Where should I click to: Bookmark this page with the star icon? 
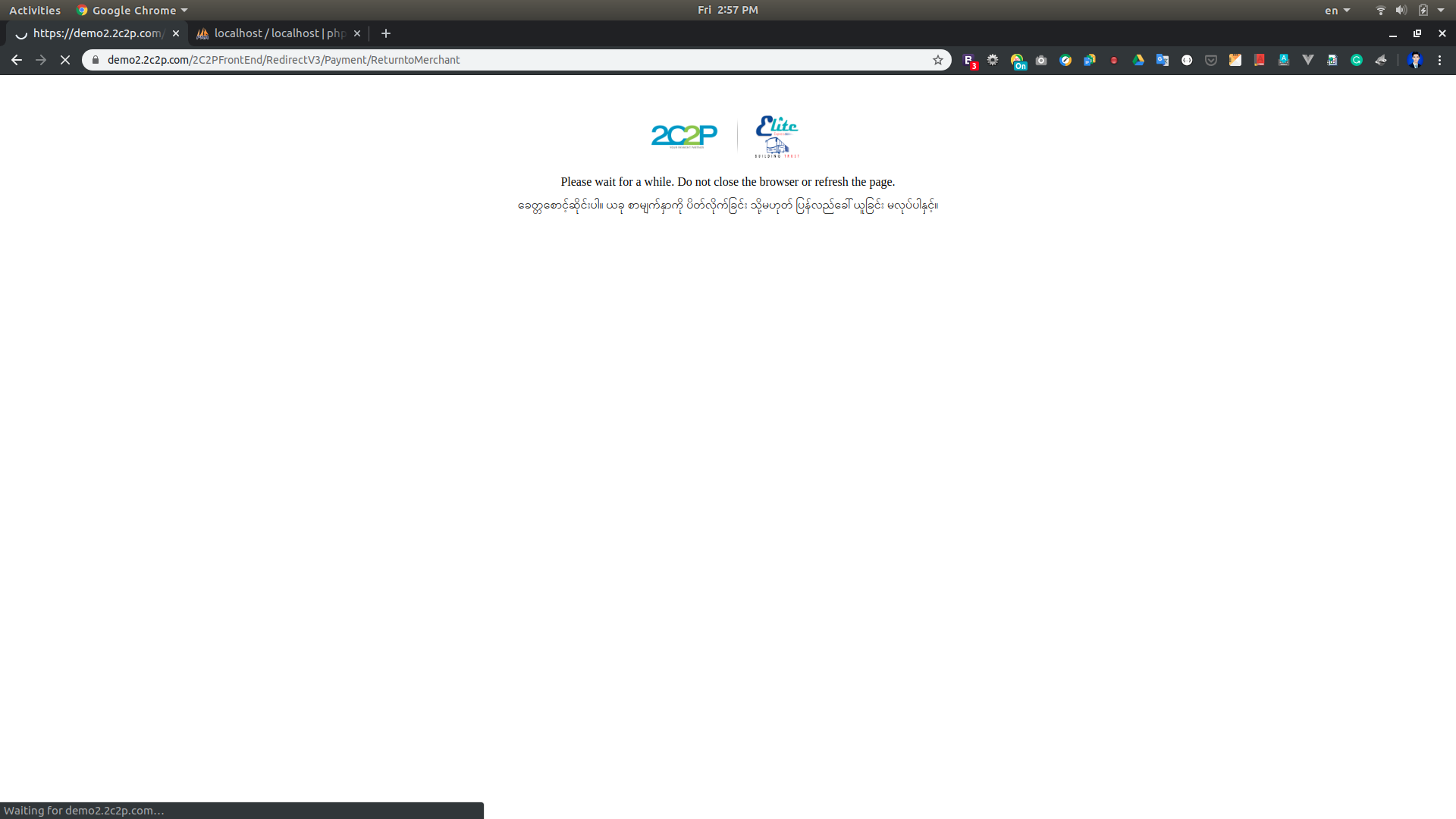click(x=938, y=60)
